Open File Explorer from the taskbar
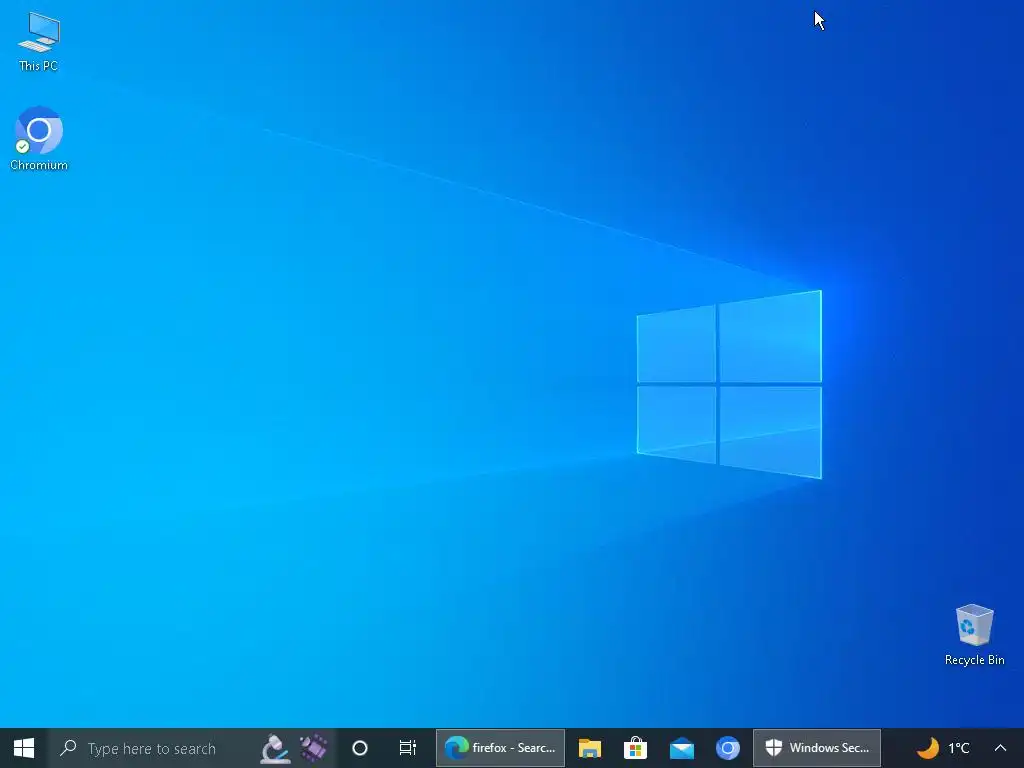 590,748
